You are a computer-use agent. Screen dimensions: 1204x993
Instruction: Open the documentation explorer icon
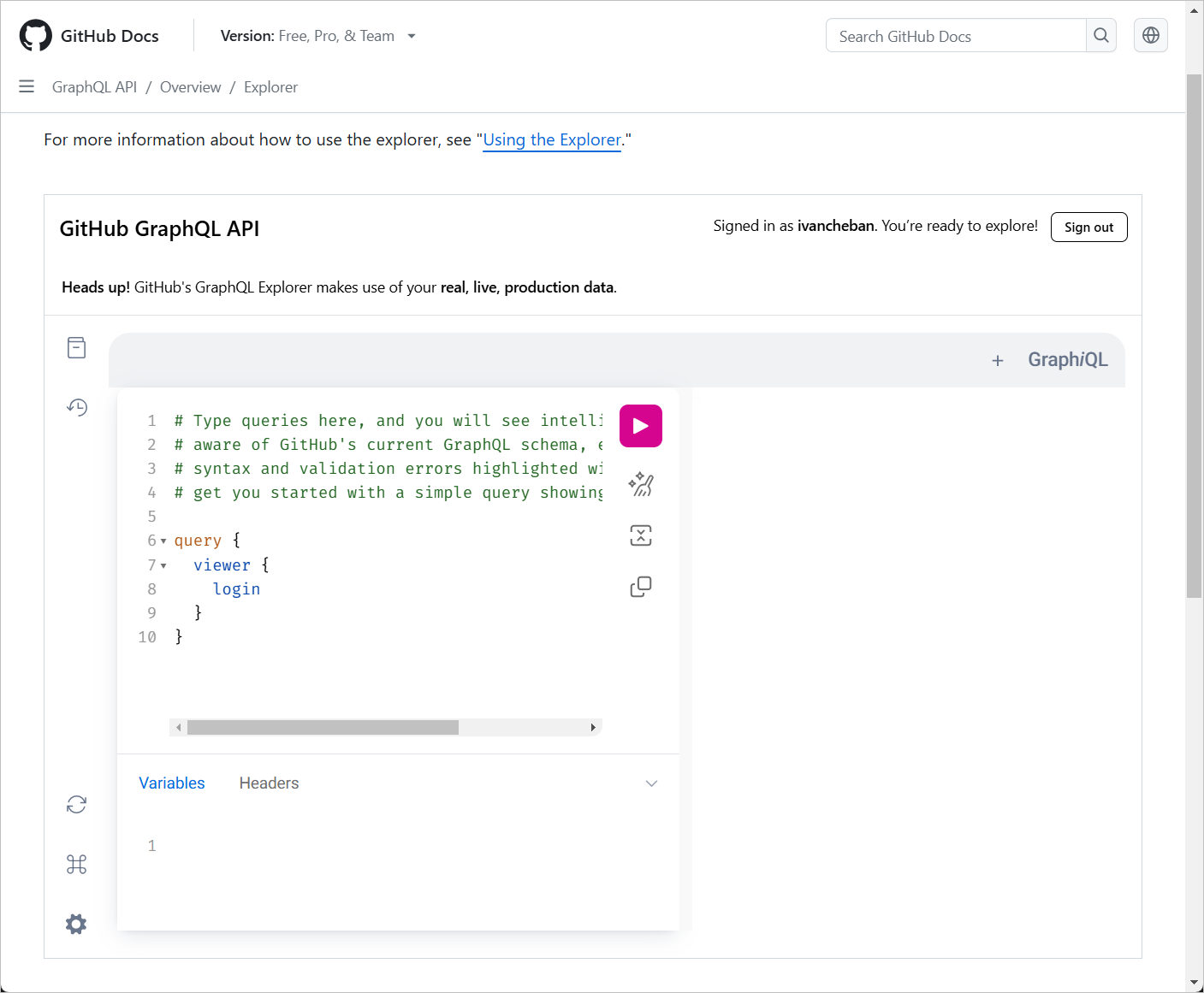click(x=76, y=348)
